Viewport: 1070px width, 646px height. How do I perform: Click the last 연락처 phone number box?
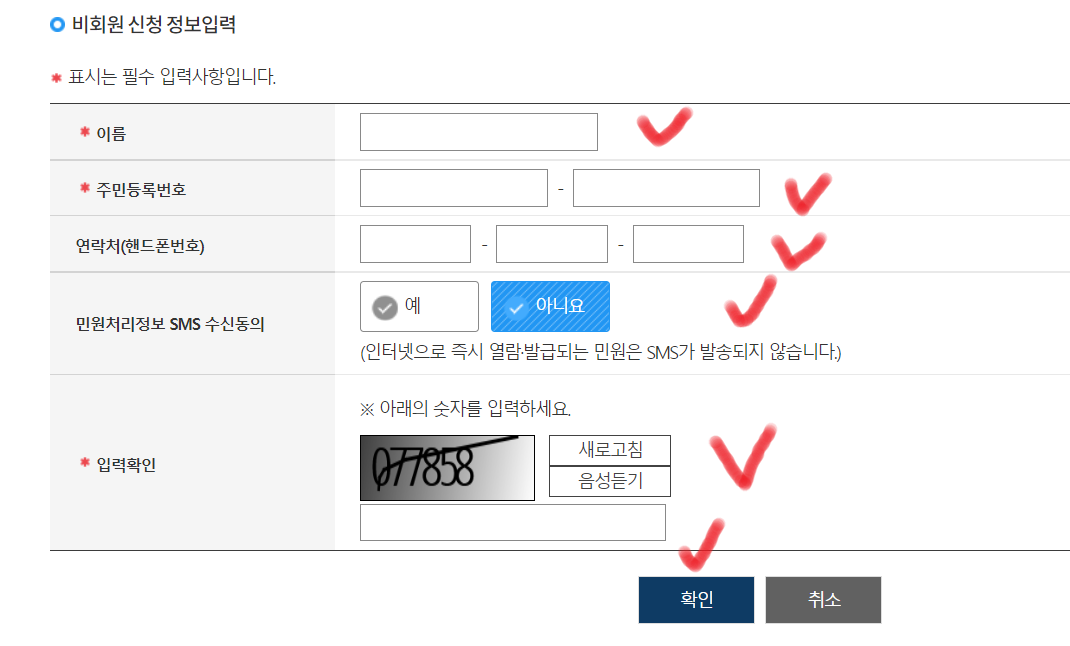click(x=688, y=244)
